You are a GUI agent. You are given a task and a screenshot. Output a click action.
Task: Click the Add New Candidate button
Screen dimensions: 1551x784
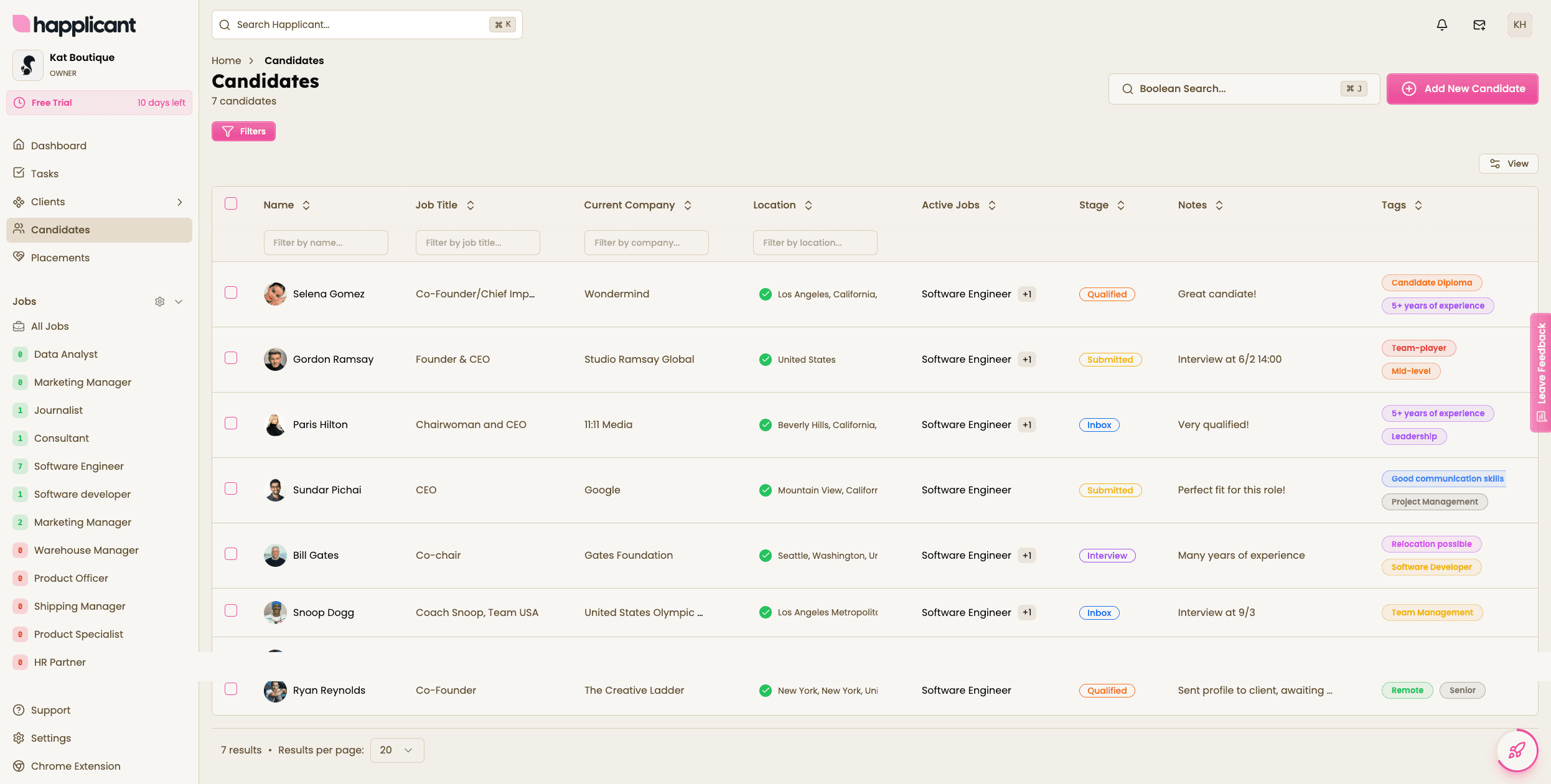[1462, 89]
